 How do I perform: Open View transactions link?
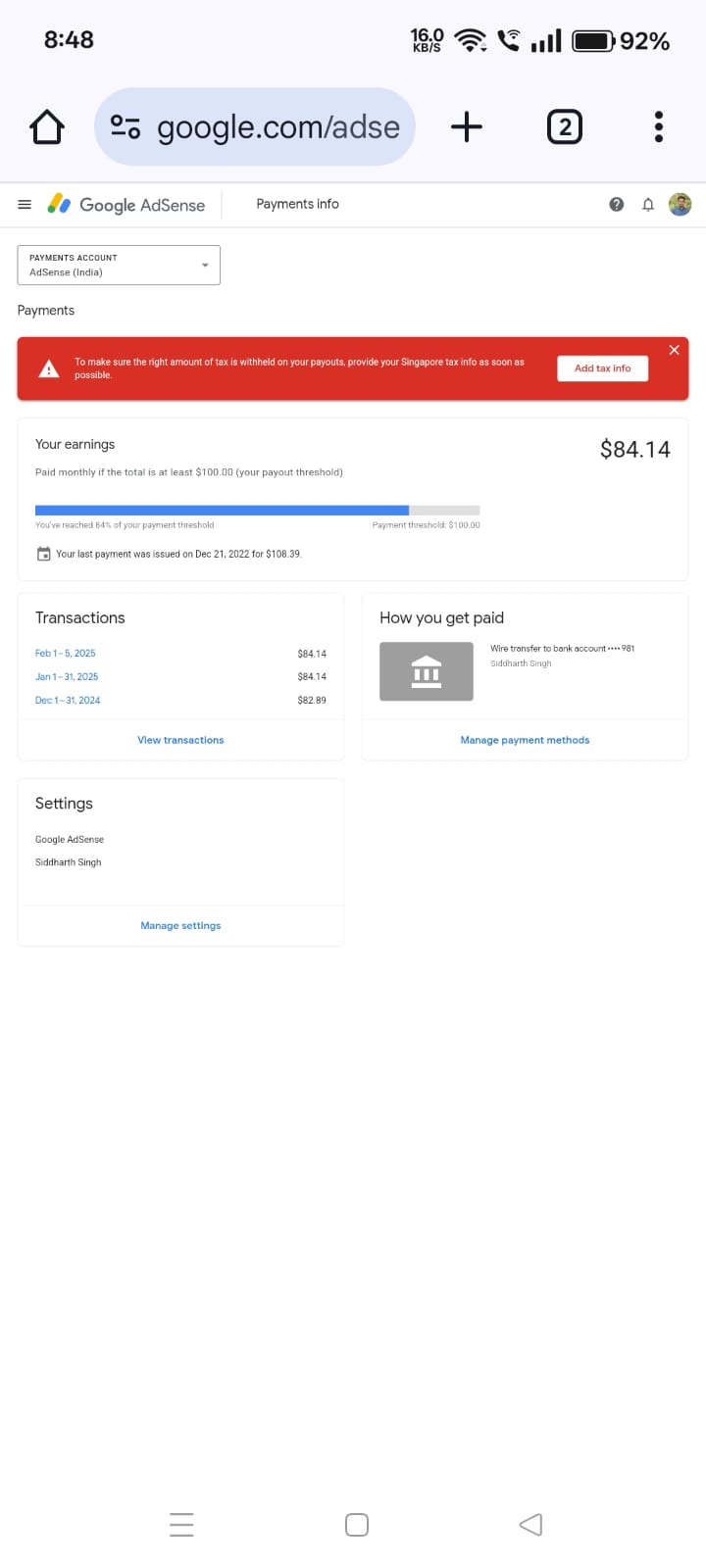coord(180,740)
